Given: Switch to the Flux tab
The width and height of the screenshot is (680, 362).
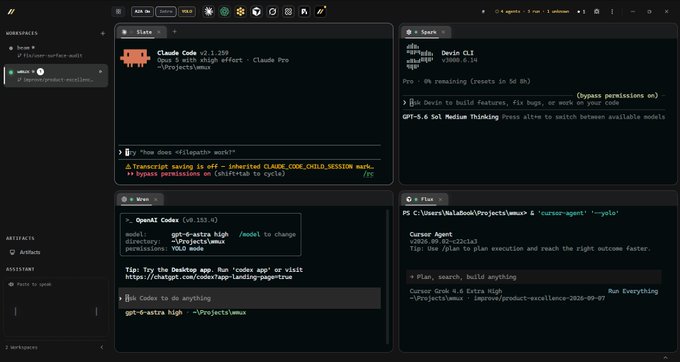Looking at the screenshot, I should [x=425, y=199].
